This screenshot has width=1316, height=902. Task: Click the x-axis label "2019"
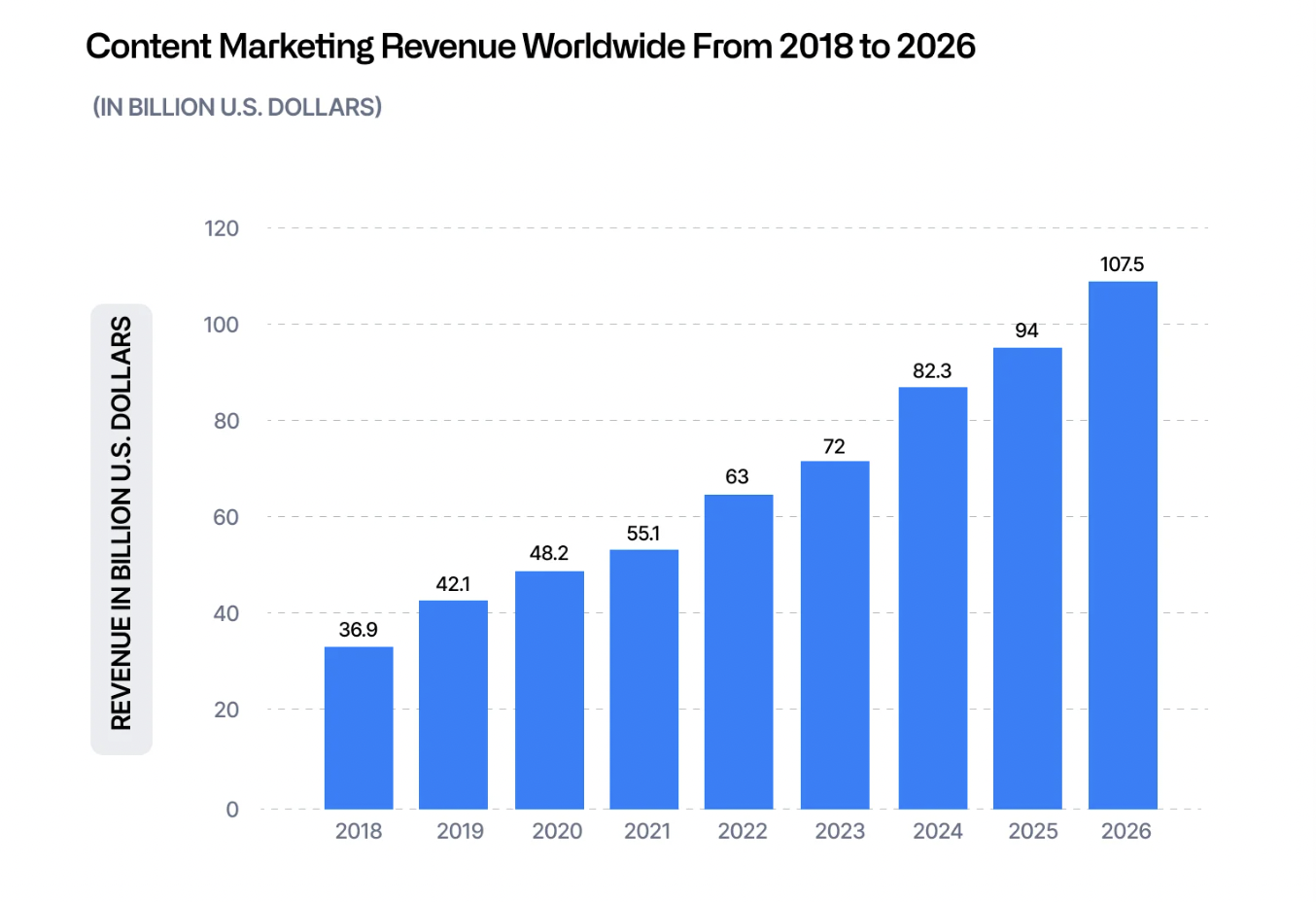click(x=460, y=831)
